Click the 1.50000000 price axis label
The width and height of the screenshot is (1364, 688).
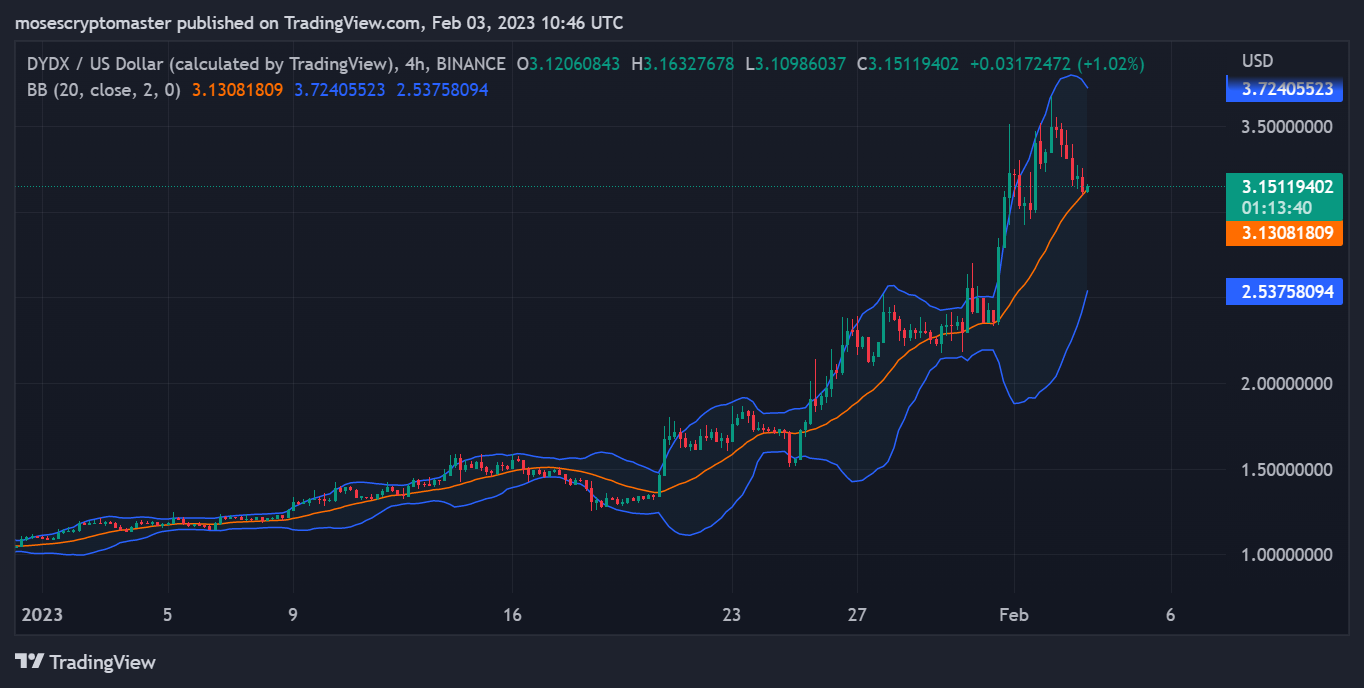pos(1287,469)
